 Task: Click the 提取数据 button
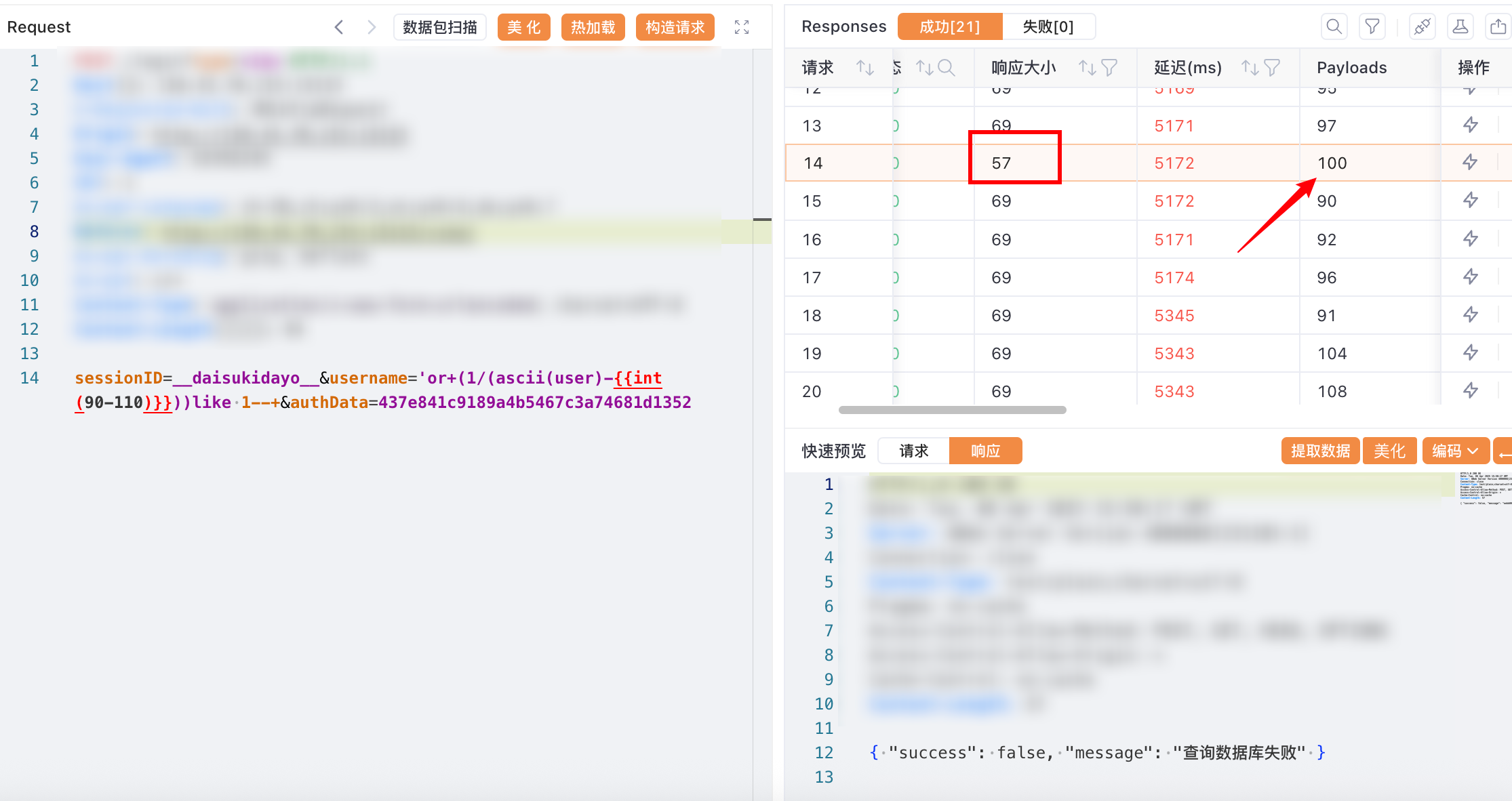tap(1319, 451)
